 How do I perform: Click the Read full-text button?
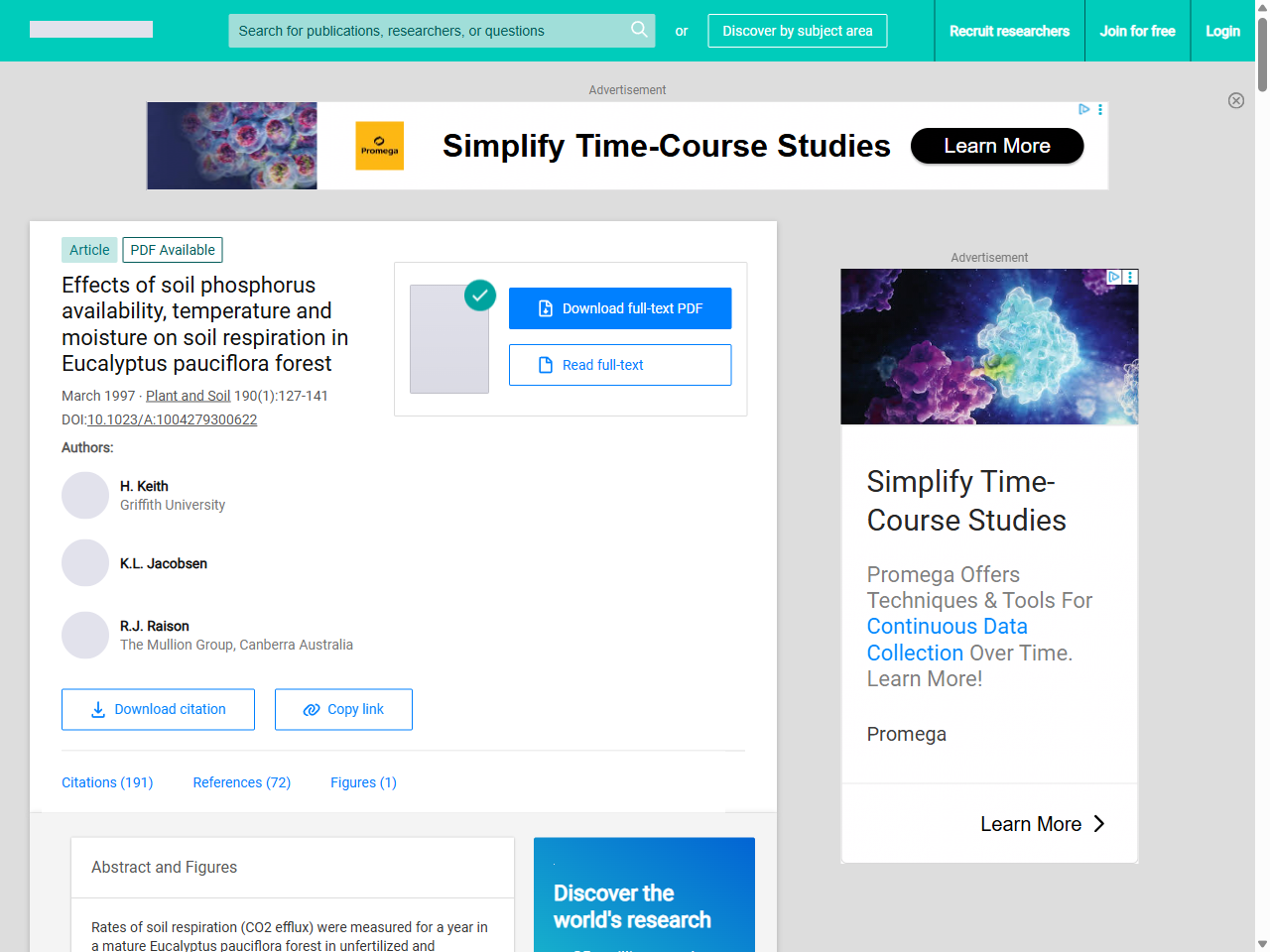pos(620,365)
